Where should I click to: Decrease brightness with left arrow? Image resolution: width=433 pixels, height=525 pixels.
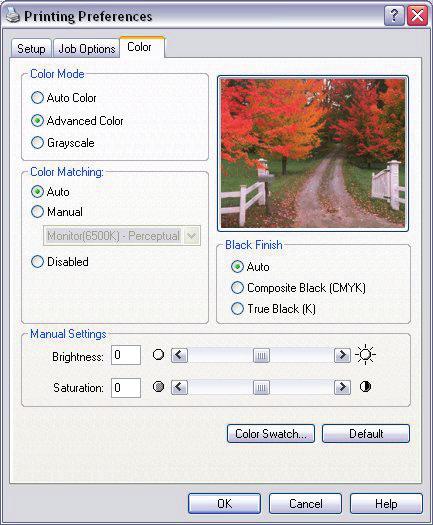(179, 355)
